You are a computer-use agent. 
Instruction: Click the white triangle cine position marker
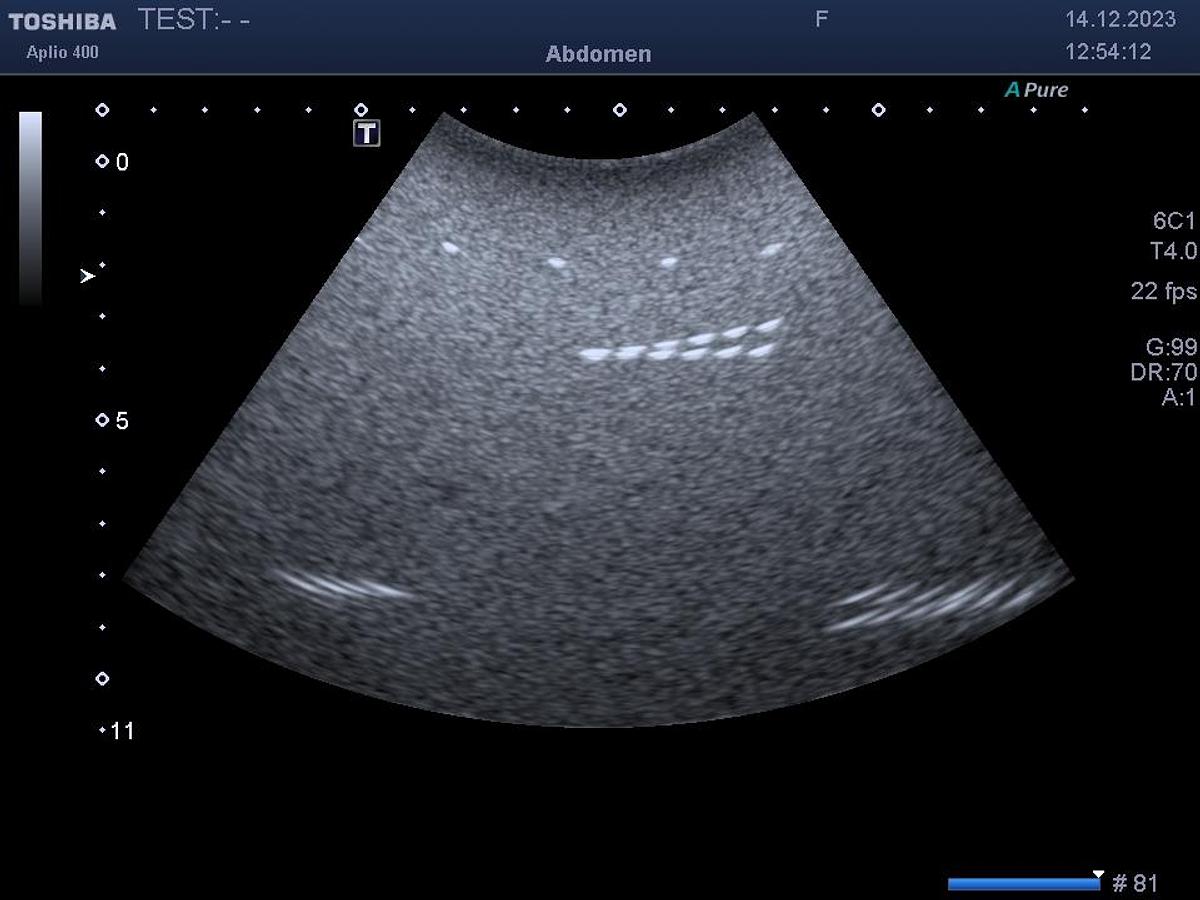[1098, 874]
